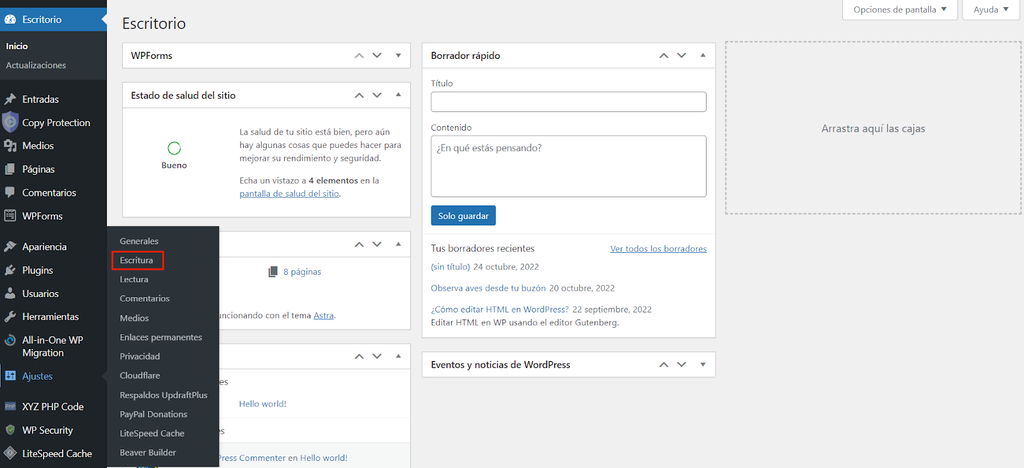Click the Entradas pin icon in sidebar
Viewport: 1024px width, 468px height.
click(x=10, y=99)
